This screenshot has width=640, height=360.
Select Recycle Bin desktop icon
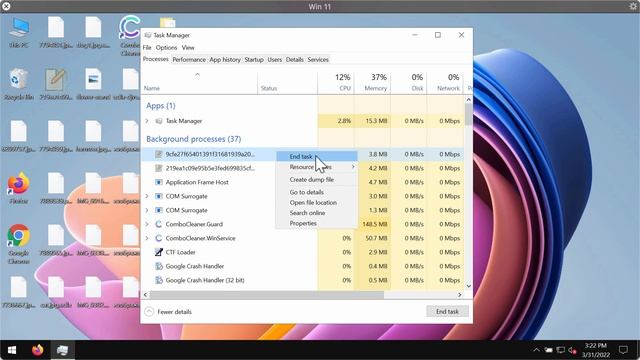19,85
